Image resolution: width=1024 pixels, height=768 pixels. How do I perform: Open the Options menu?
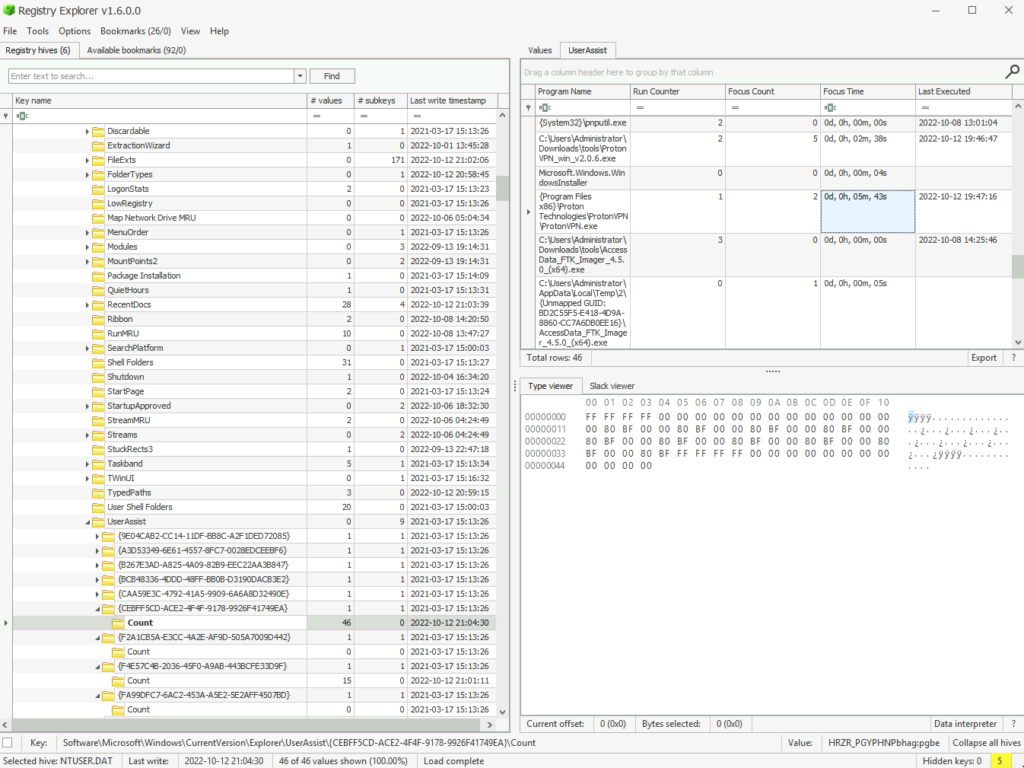[x=74, y=31]
